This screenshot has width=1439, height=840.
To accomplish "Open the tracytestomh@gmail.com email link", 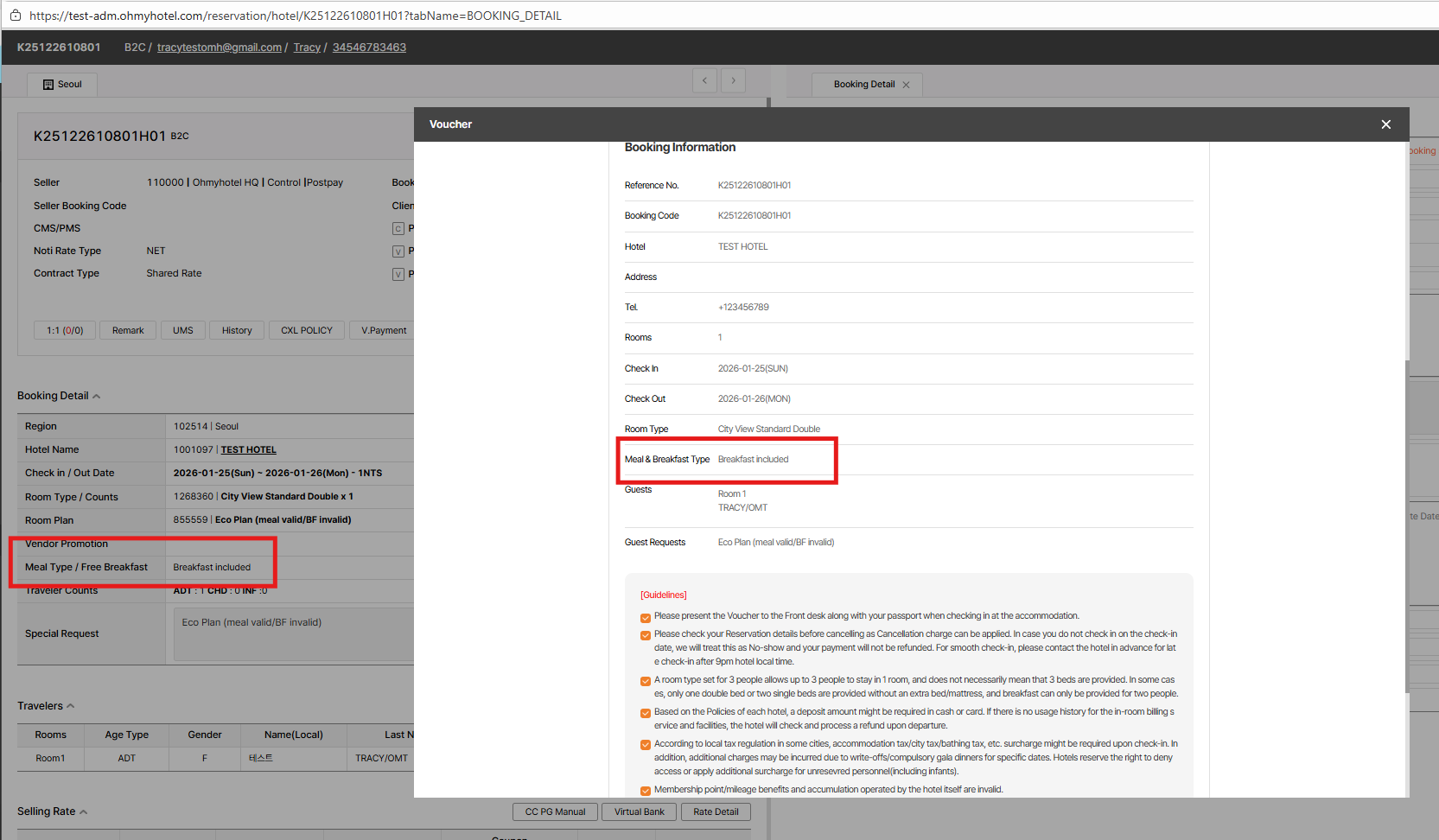I will tap(219, 48).
